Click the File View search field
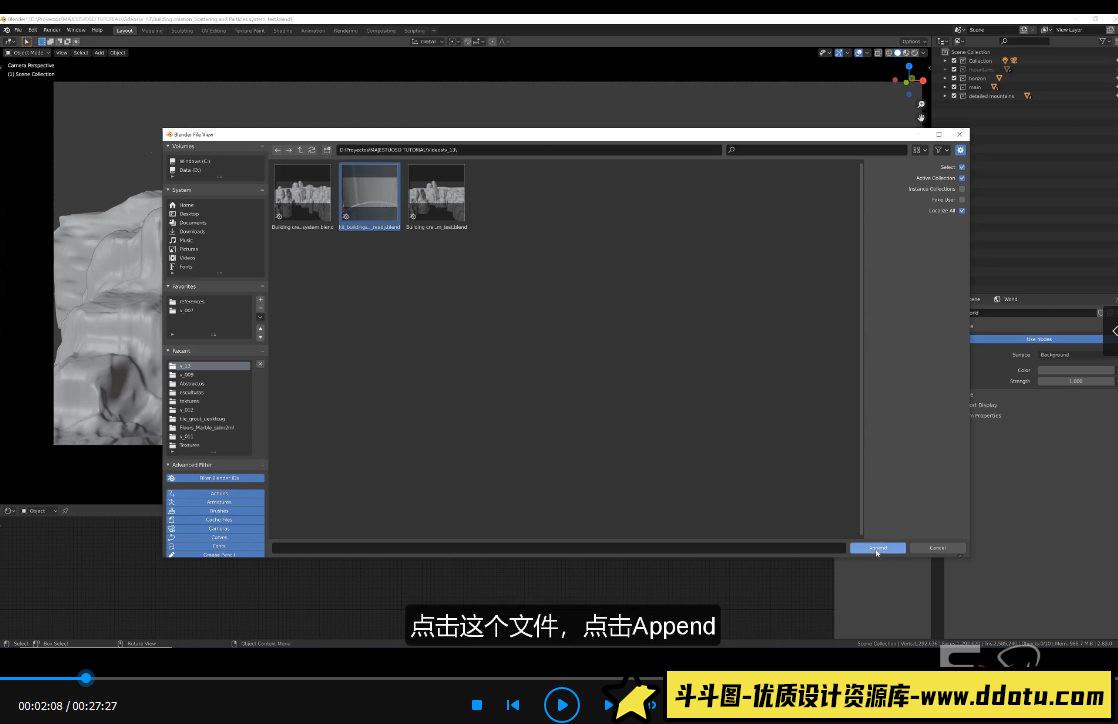 pyautogui.click(x=816, y=150)
